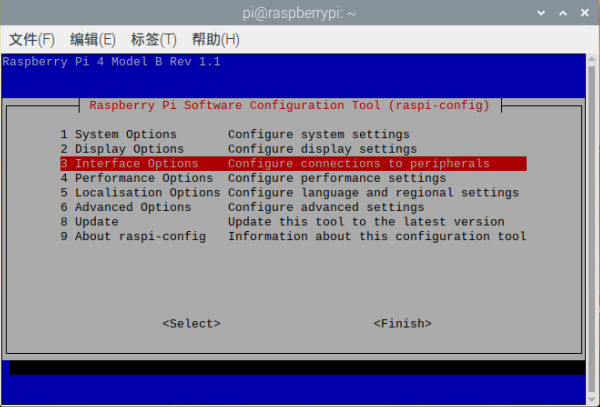Screen dimensions: 600x407
Task: Click 'Configure advanced settings' description
Action: coord(326,207)
